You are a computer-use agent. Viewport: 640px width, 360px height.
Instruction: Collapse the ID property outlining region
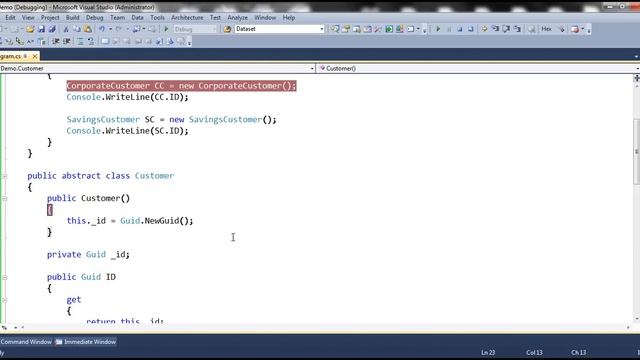(5, 277)
